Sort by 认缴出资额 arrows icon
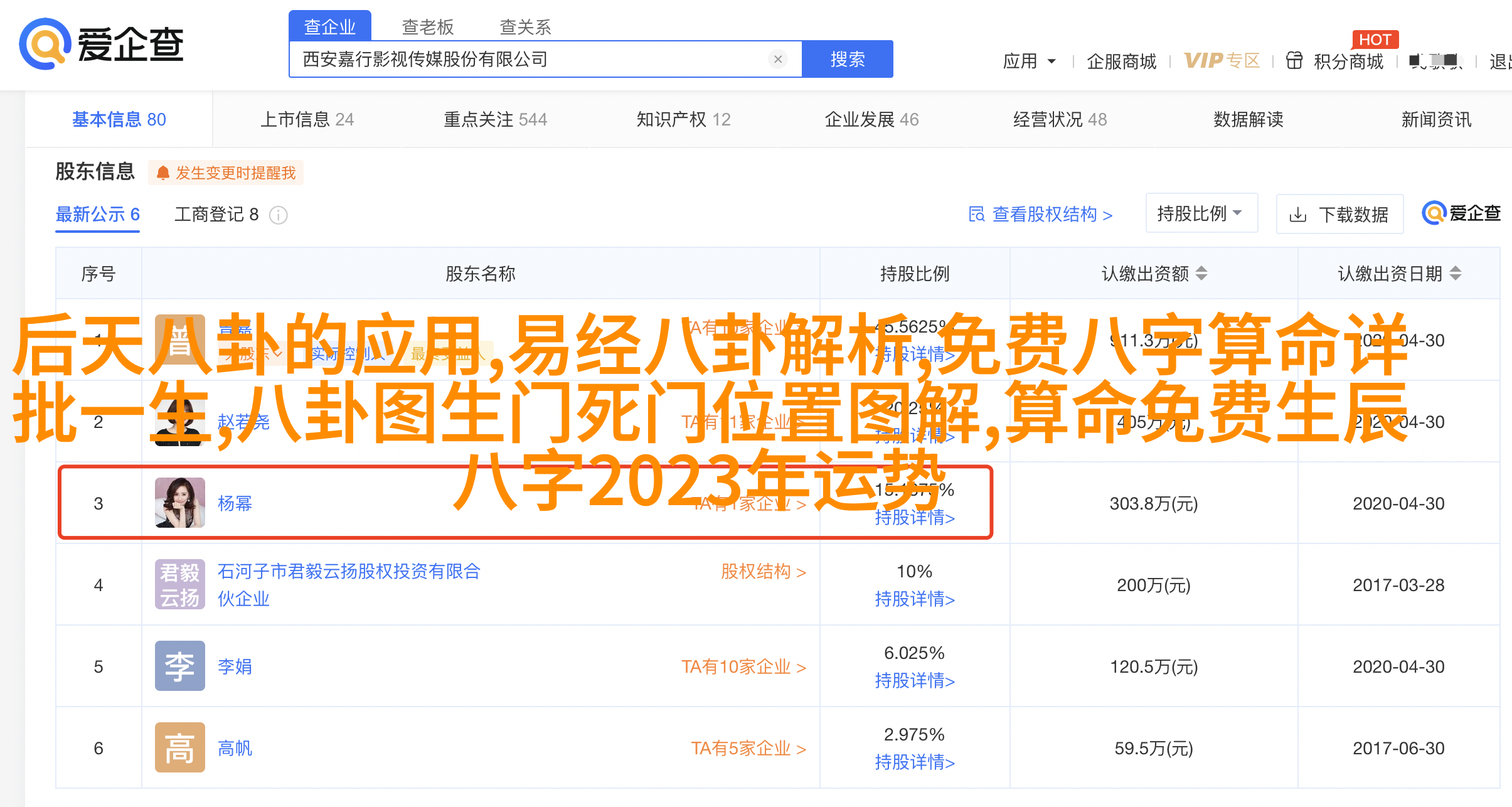This screenshot has width=1512, height=807. pyautogui.click(x=1201, y=274)
